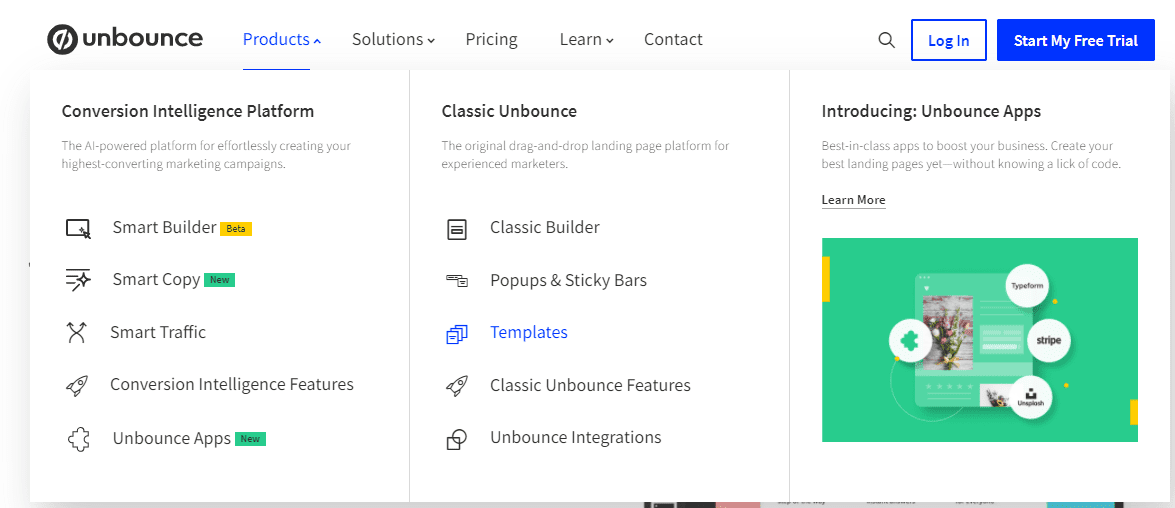The width and height of the screenshot is (1175, 508).
Task: Open the Popups & Sticky Bars link
Action: [568, 280]
